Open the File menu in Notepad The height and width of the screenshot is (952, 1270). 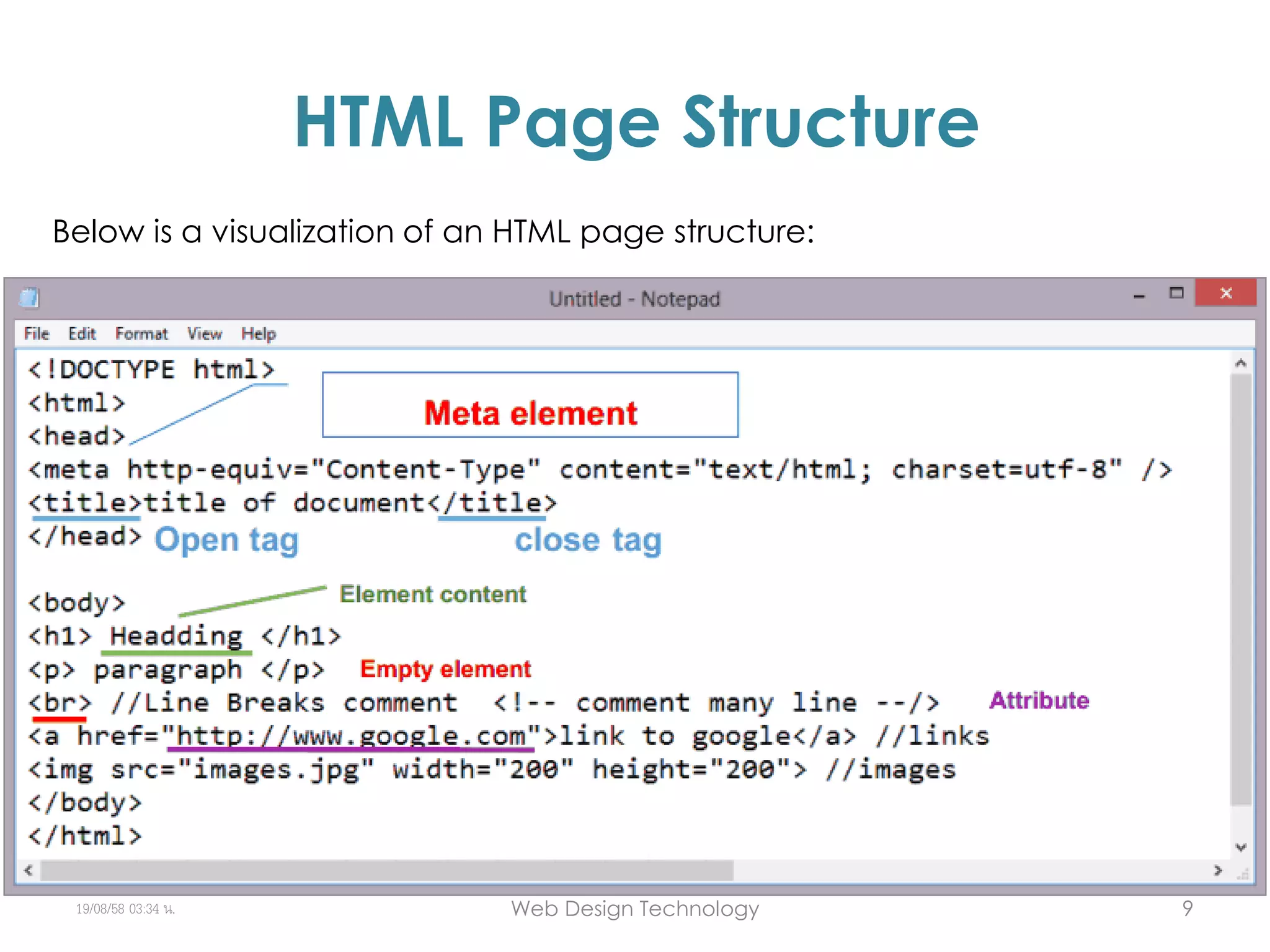click(36, 334)
